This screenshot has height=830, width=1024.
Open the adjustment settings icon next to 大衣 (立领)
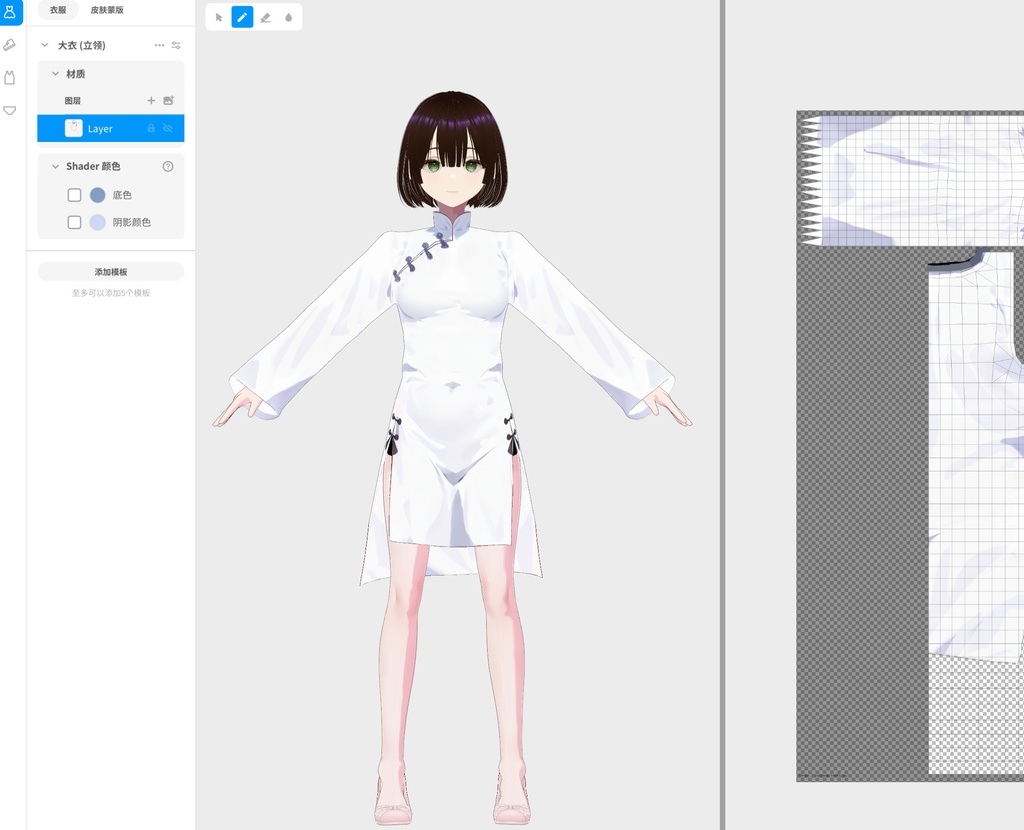(175, 45)
